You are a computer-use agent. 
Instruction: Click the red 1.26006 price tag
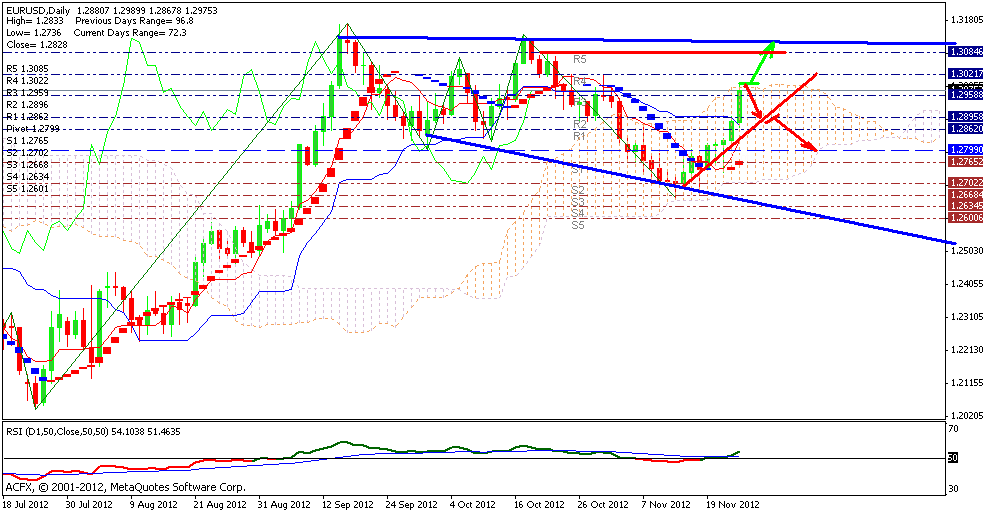[964, 218]
